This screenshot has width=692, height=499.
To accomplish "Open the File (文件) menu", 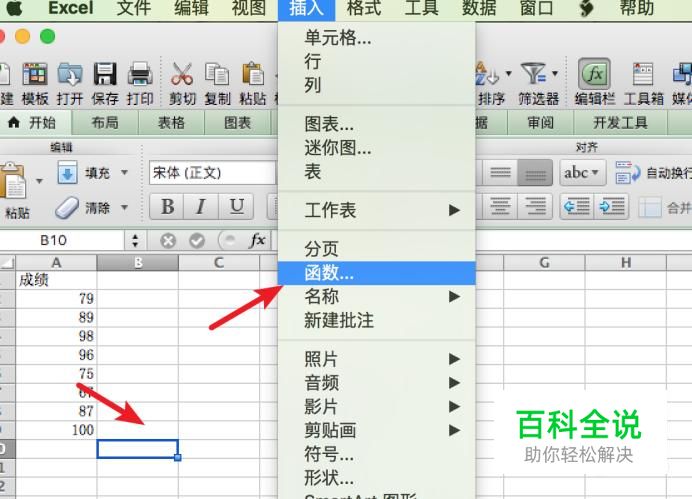I will pos(134,8).
